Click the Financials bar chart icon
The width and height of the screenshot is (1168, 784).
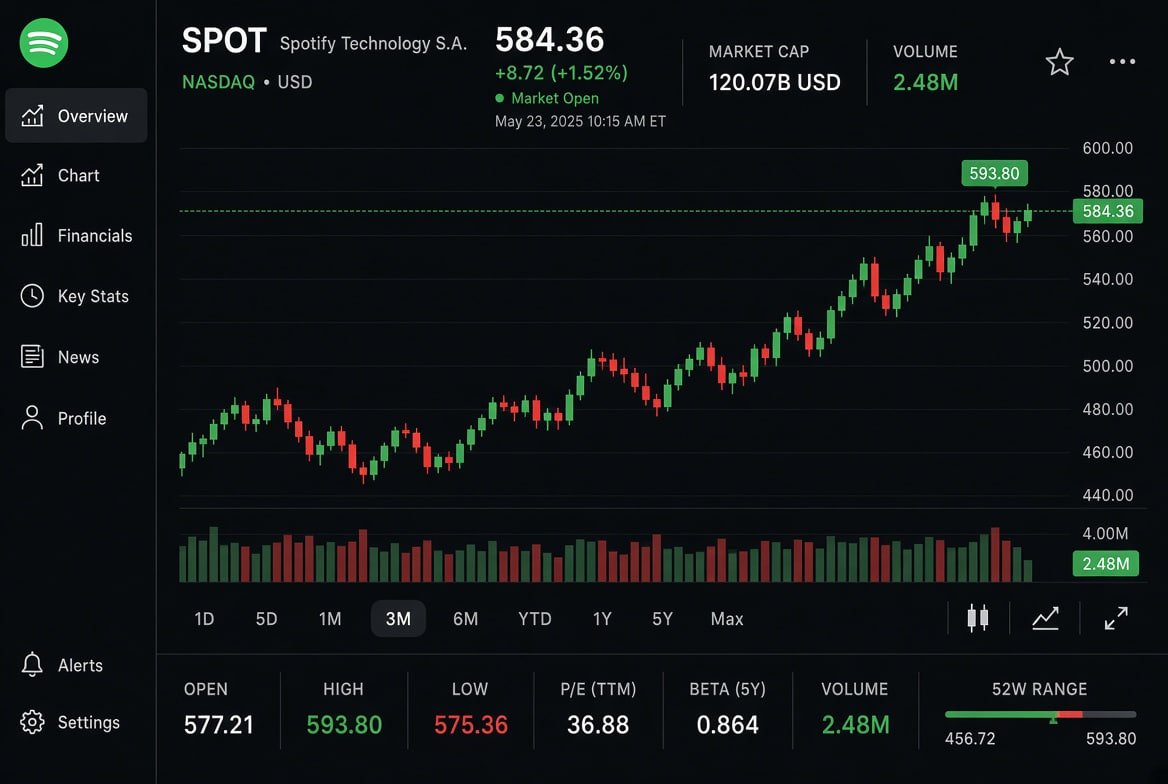point(32,235)
